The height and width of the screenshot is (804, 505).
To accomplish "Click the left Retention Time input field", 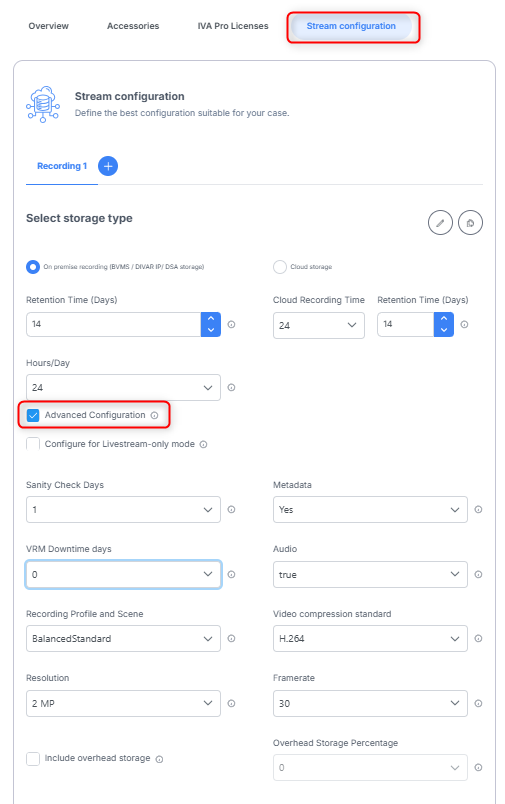I will 113,324.
